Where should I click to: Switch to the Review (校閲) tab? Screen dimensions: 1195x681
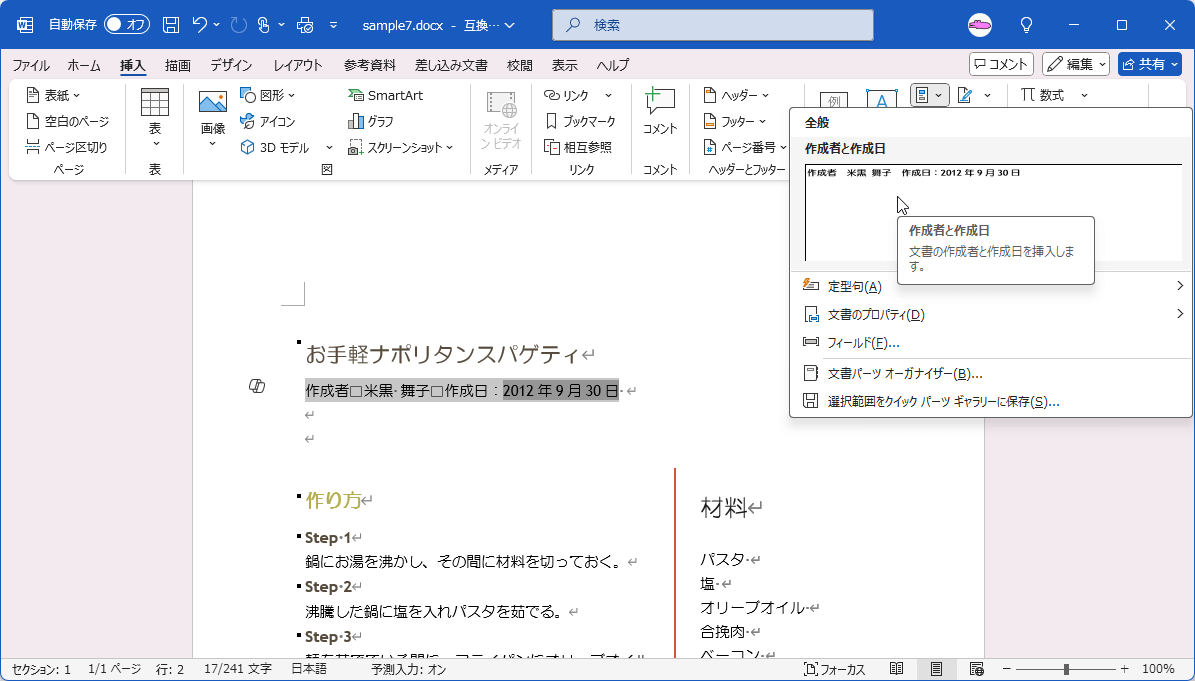520,66
